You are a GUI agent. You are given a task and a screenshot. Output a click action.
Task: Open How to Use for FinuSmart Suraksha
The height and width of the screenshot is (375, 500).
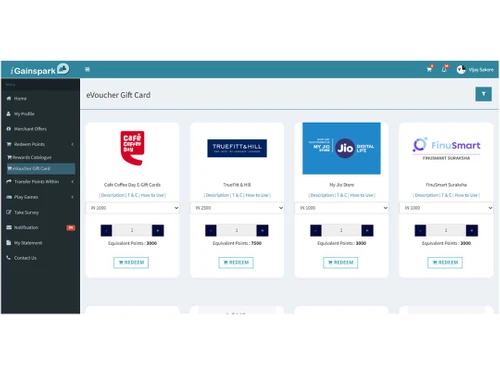(466, 195)
